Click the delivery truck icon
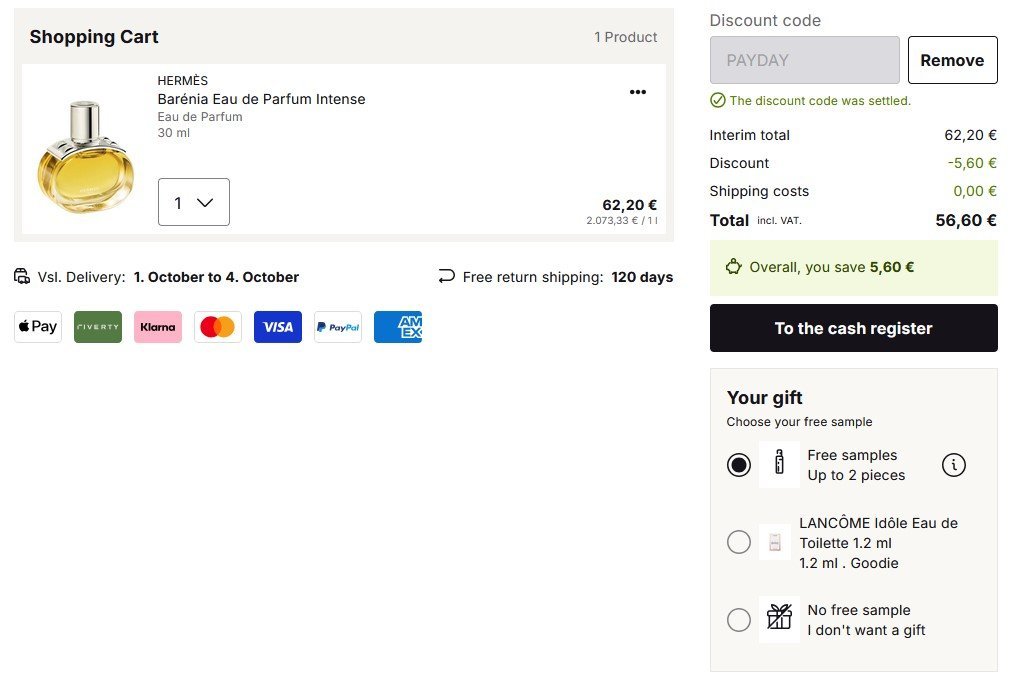 [22, 277]
